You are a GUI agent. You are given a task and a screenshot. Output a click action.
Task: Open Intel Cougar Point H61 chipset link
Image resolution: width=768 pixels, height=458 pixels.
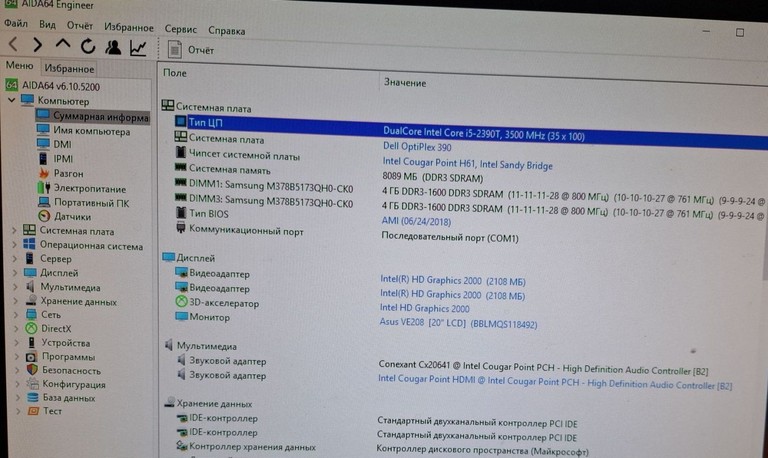(x=467, y=163)
